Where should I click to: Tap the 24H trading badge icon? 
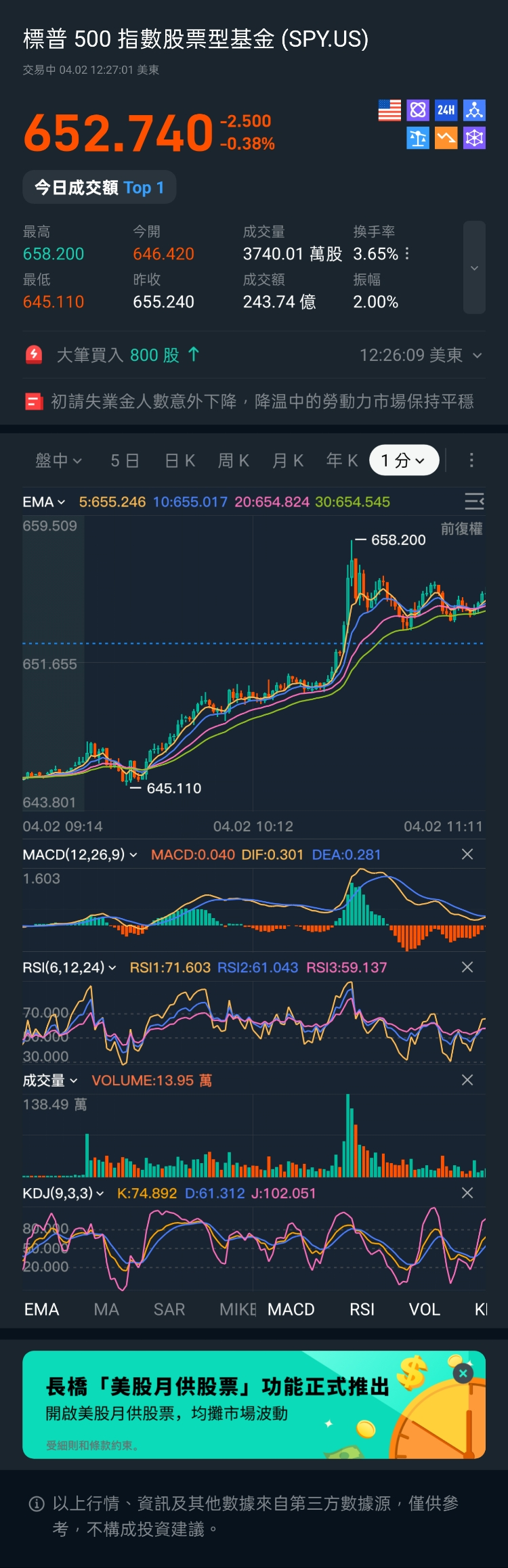(x=446, y=110)
